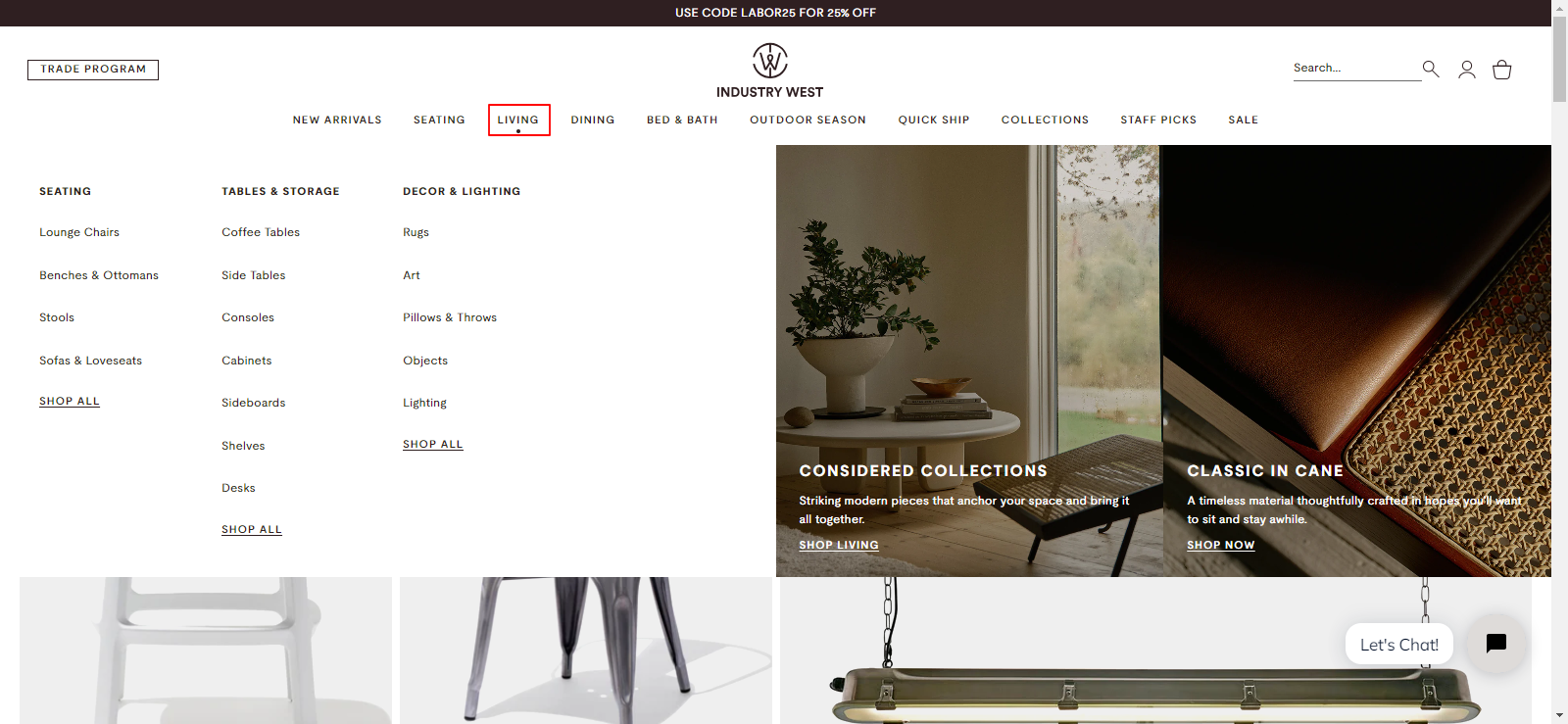Click the Industry West logo
1568x724 pixels.
click(x=769, y=72)
